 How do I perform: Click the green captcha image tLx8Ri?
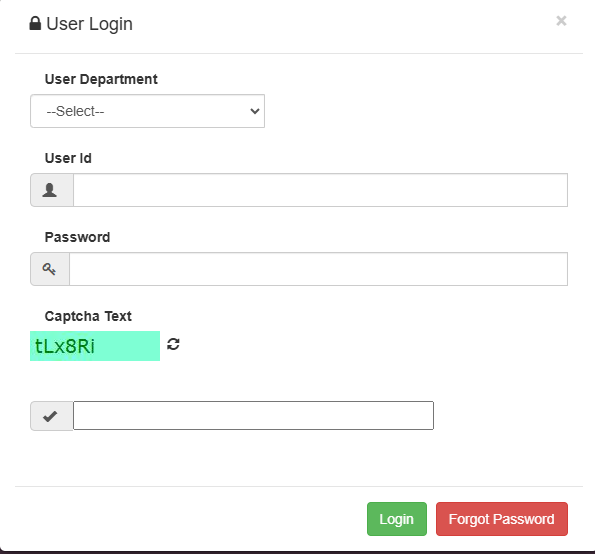click(95, 346)
